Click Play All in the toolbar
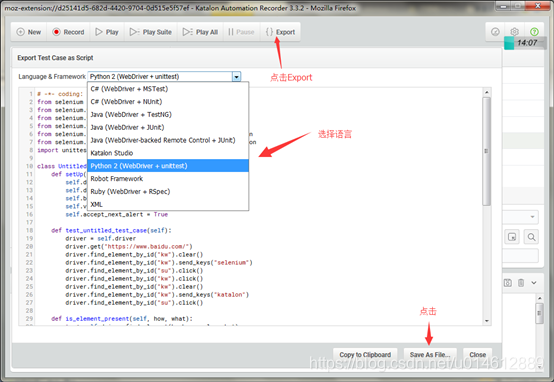 (x=200, y=32)
